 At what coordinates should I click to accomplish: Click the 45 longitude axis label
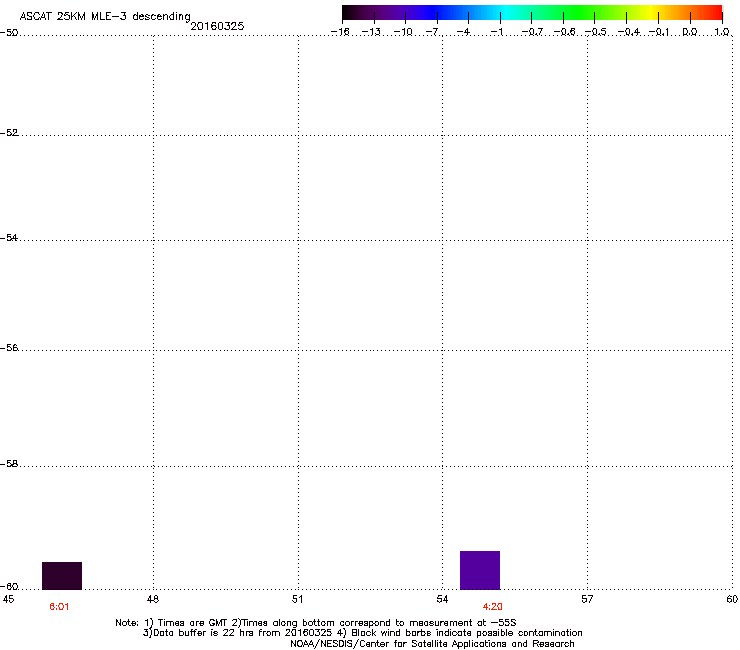(x=8, y=599)
